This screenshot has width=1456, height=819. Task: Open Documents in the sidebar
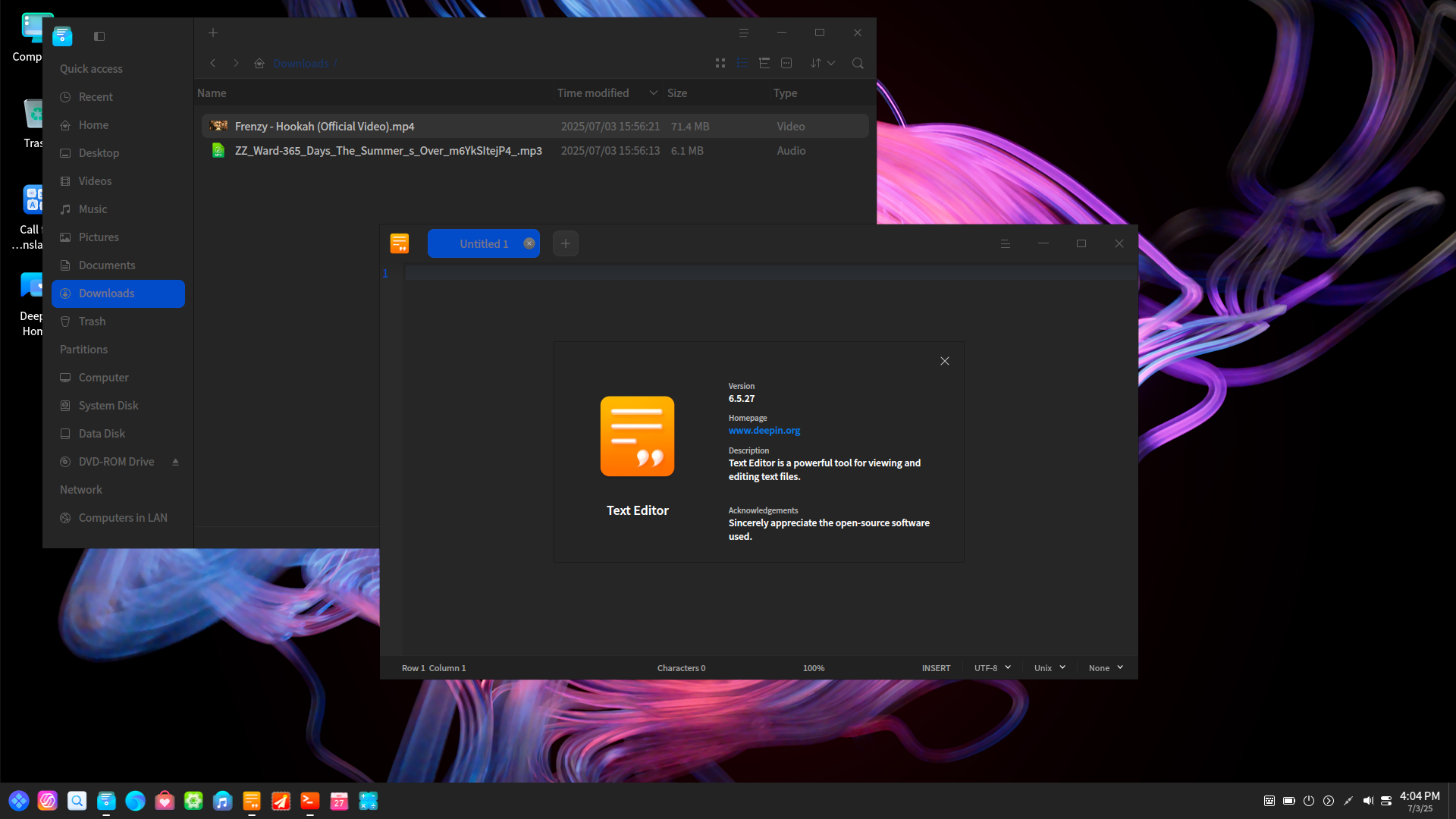[x=118, y=265]
